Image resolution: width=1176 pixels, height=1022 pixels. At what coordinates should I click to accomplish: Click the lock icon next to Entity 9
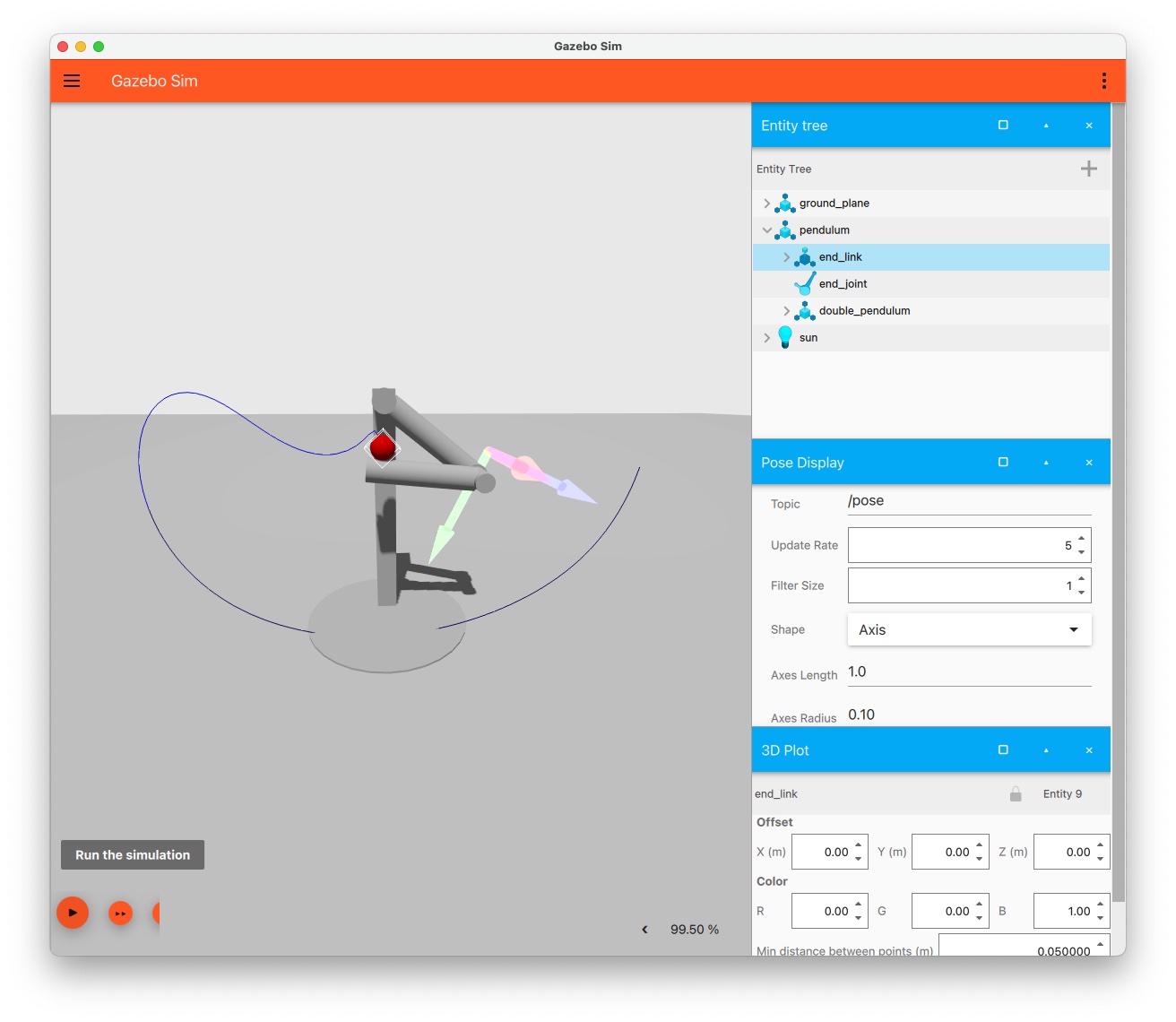[x=1016, y=793]
